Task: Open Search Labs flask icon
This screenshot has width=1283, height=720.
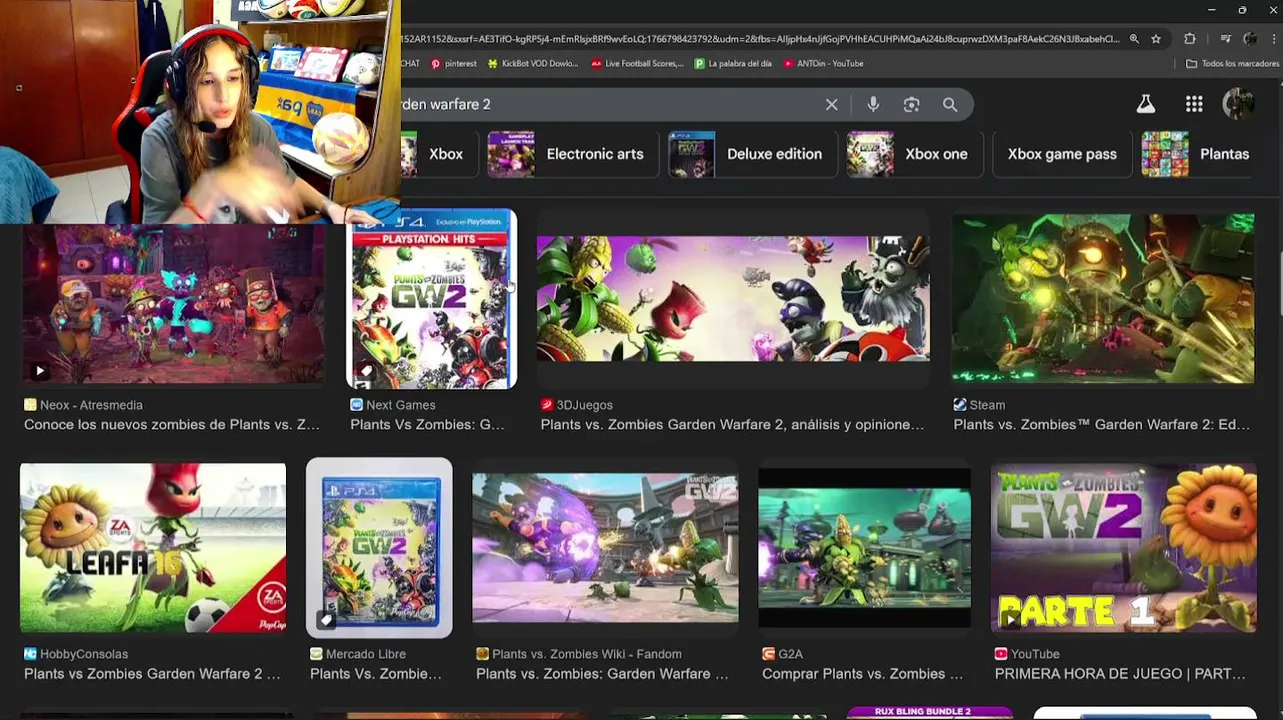Action: [1145, 104]
